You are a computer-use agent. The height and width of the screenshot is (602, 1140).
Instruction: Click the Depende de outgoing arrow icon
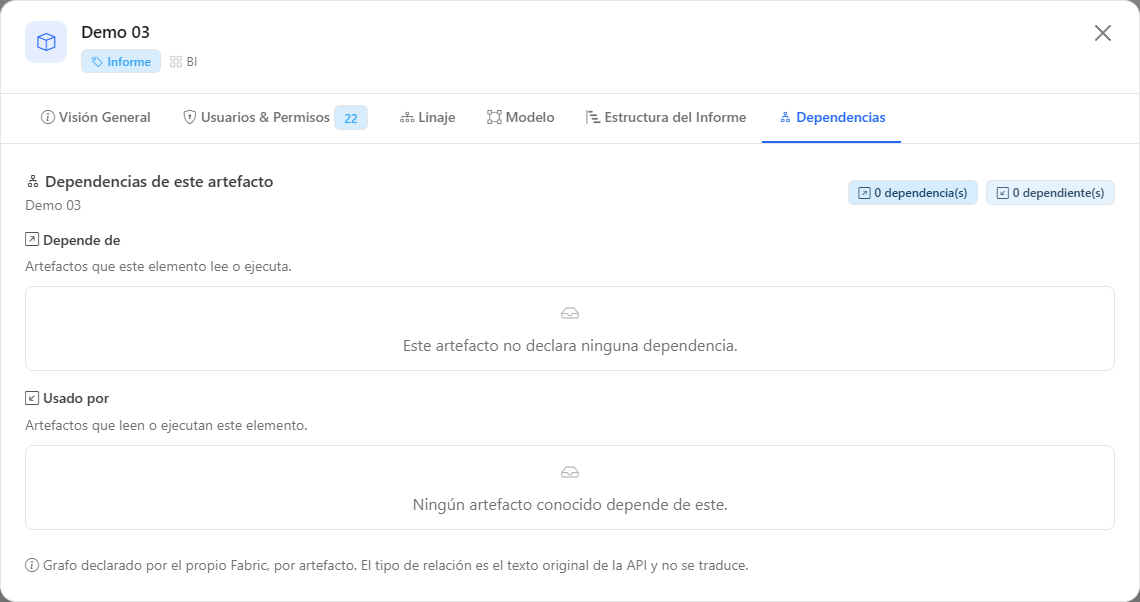32,239
